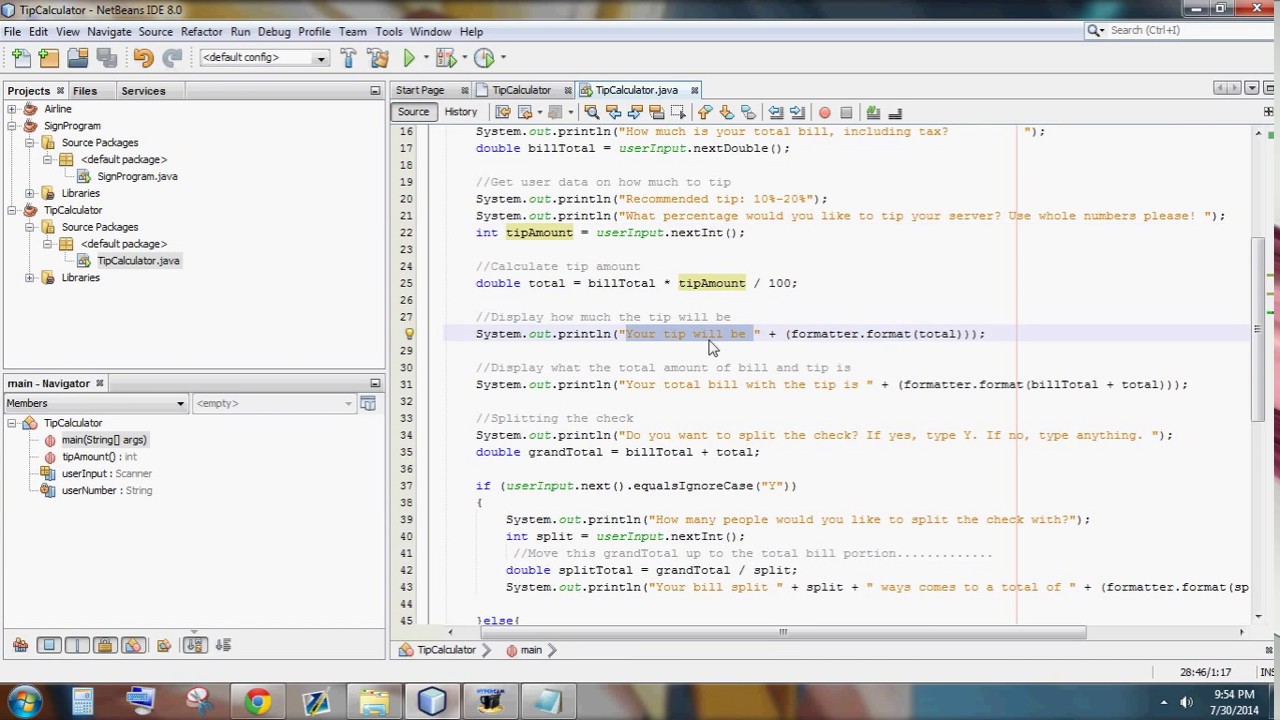
Task: Start macro recording with red circle
Action: (825, 112)
